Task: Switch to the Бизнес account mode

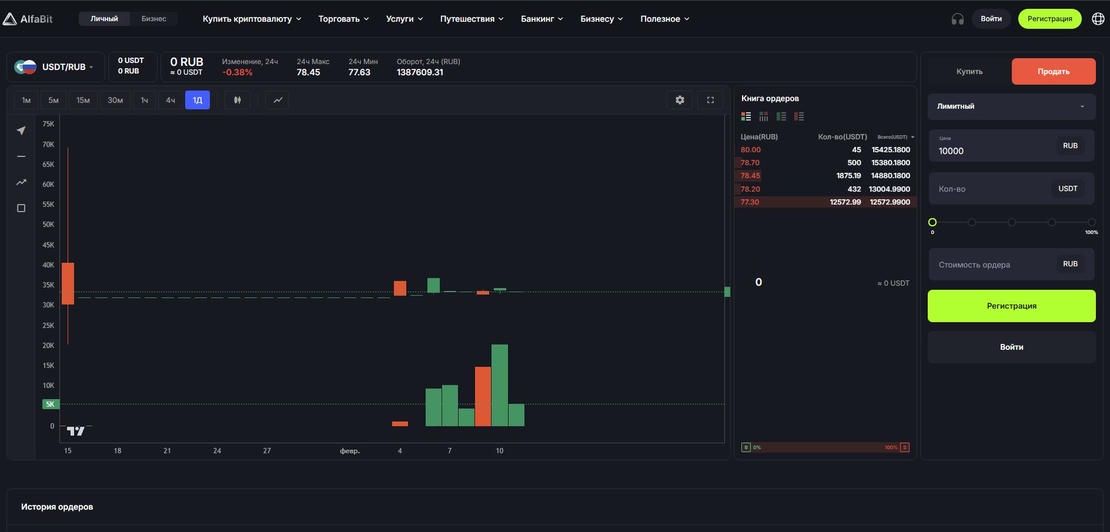Action: (154, 19)
